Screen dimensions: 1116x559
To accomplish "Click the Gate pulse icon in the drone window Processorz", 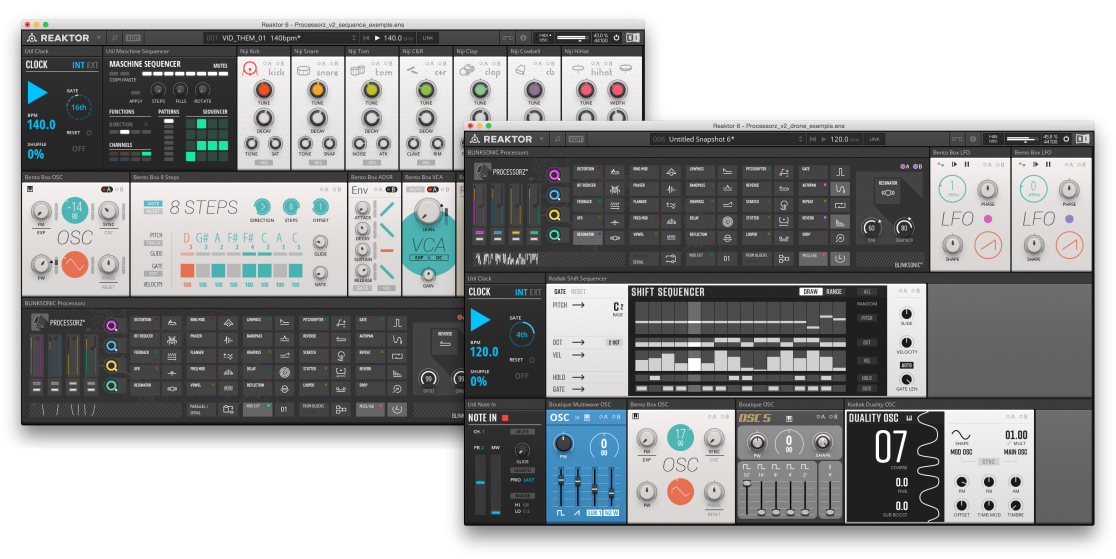I will [x=841, y=172].
